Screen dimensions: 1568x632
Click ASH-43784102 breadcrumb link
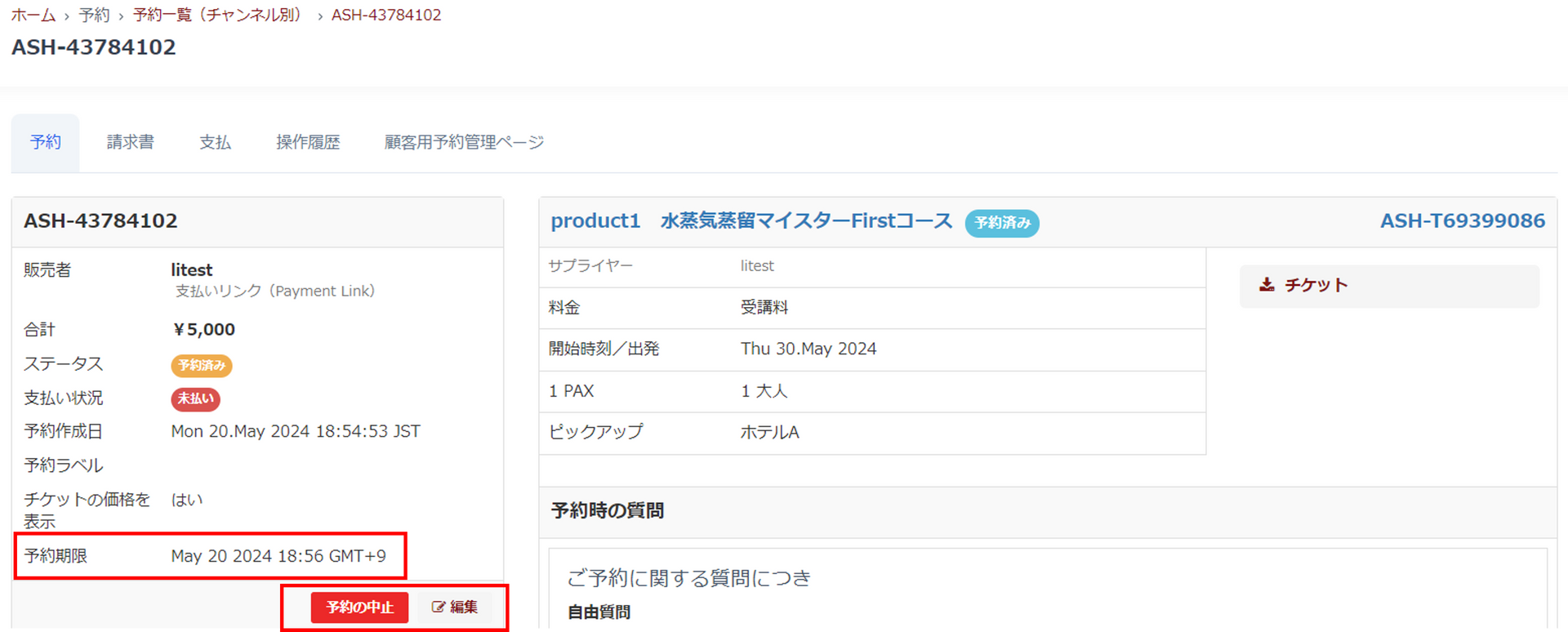point(386,16)
